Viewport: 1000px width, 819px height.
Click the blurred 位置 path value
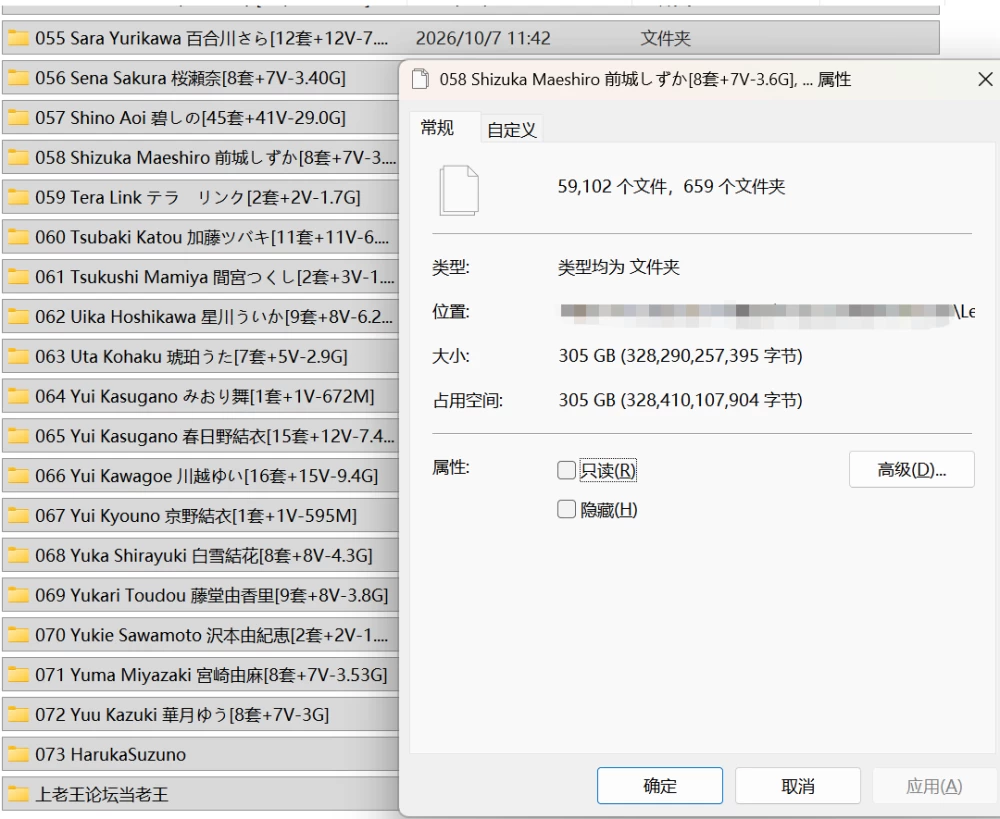[767, 311]
